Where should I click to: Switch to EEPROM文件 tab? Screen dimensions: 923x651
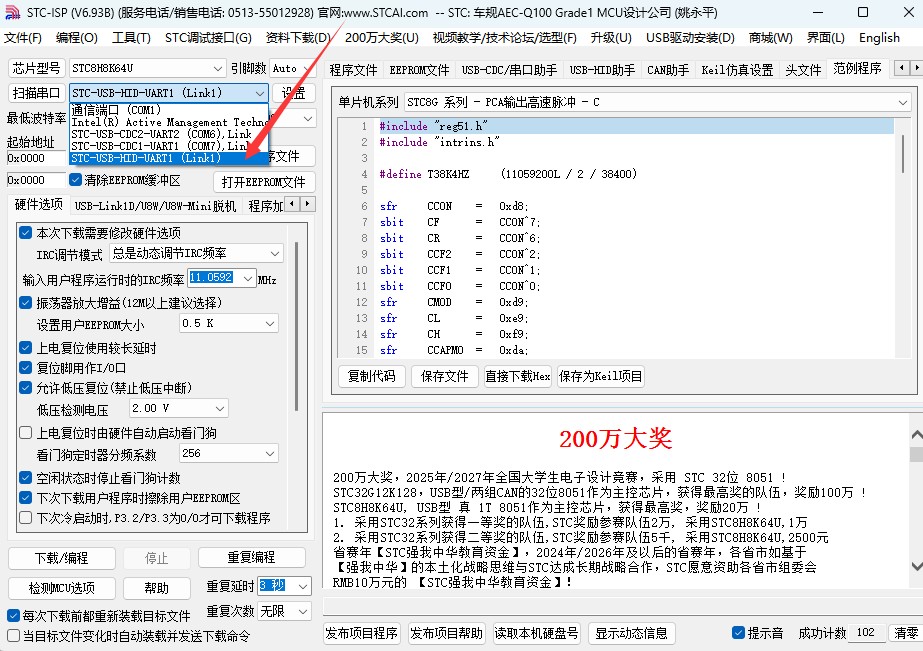[x=419, y=70]
